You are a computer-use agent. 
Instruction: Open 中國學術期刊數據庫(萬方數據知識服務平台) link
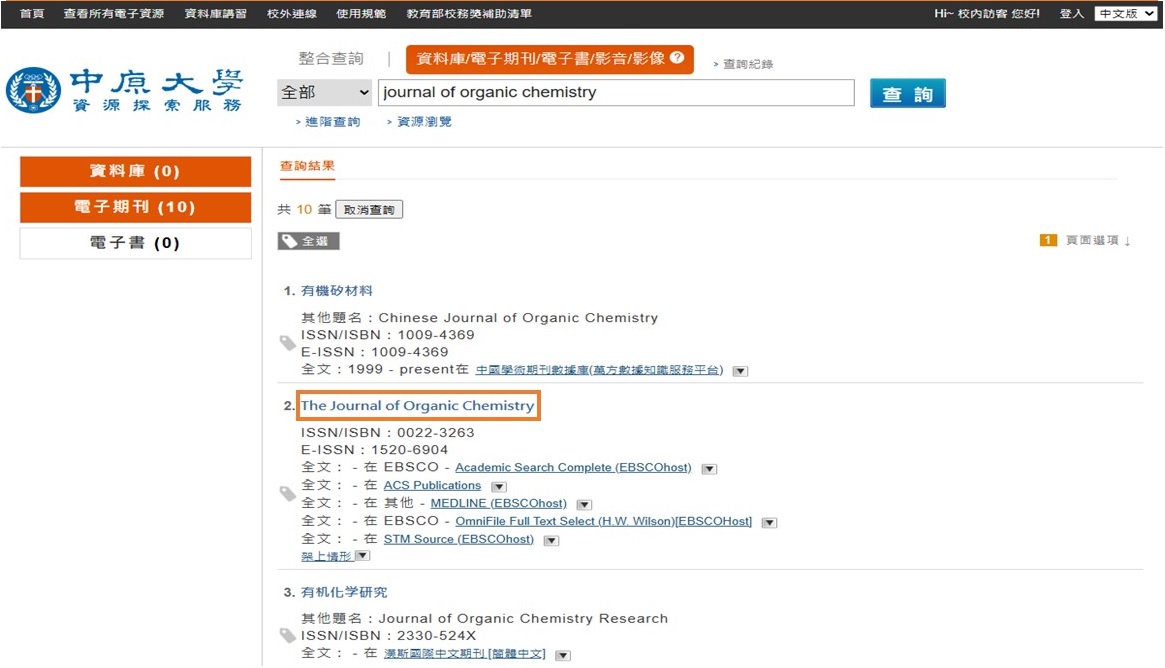click(599, 370)
